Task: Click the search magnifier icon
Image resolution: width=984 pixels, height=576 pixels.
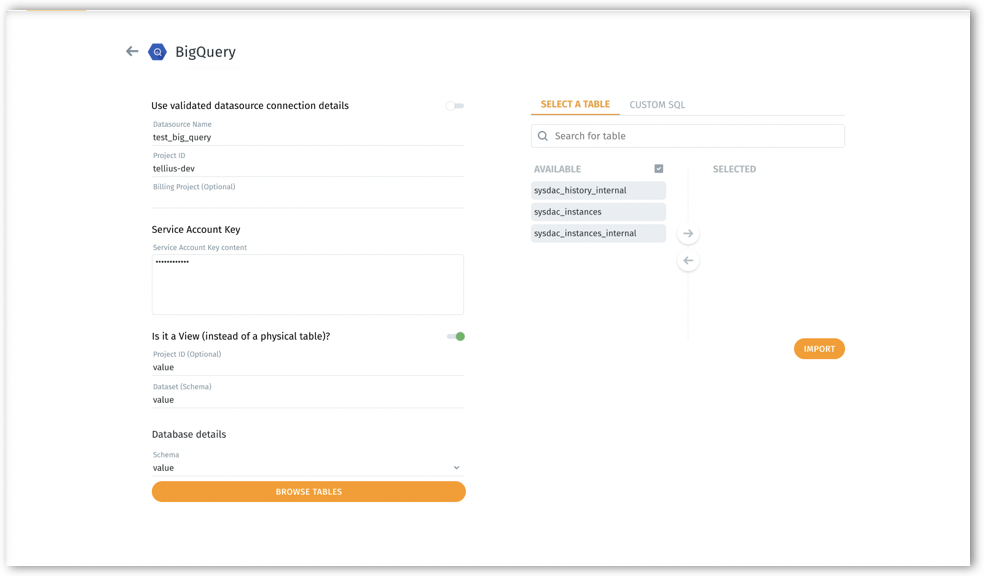Action: click(543, 136)
